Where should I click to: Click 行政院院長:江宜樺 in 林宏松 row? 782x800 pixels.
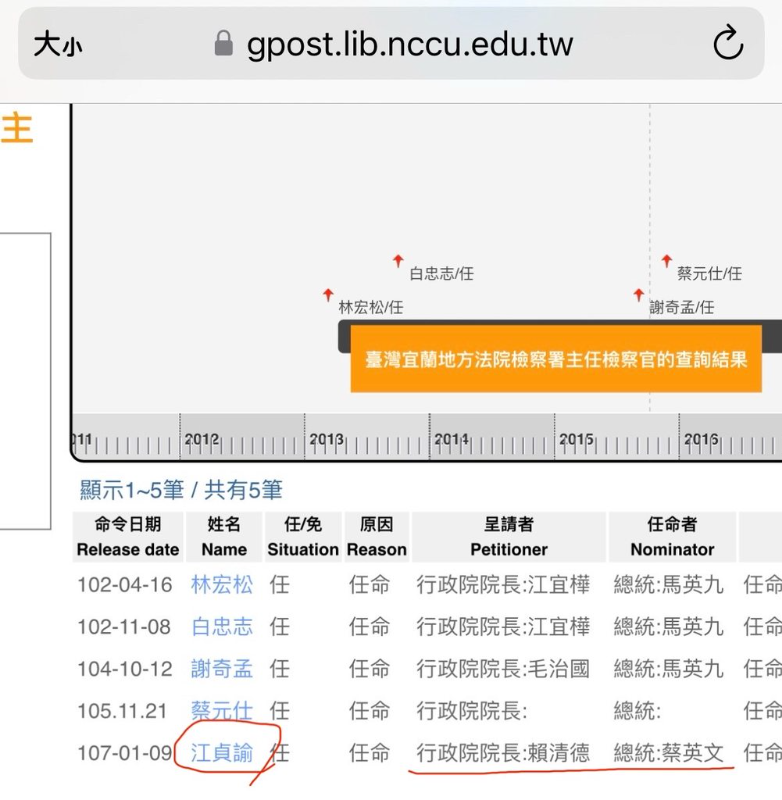[x=503, y=585]
